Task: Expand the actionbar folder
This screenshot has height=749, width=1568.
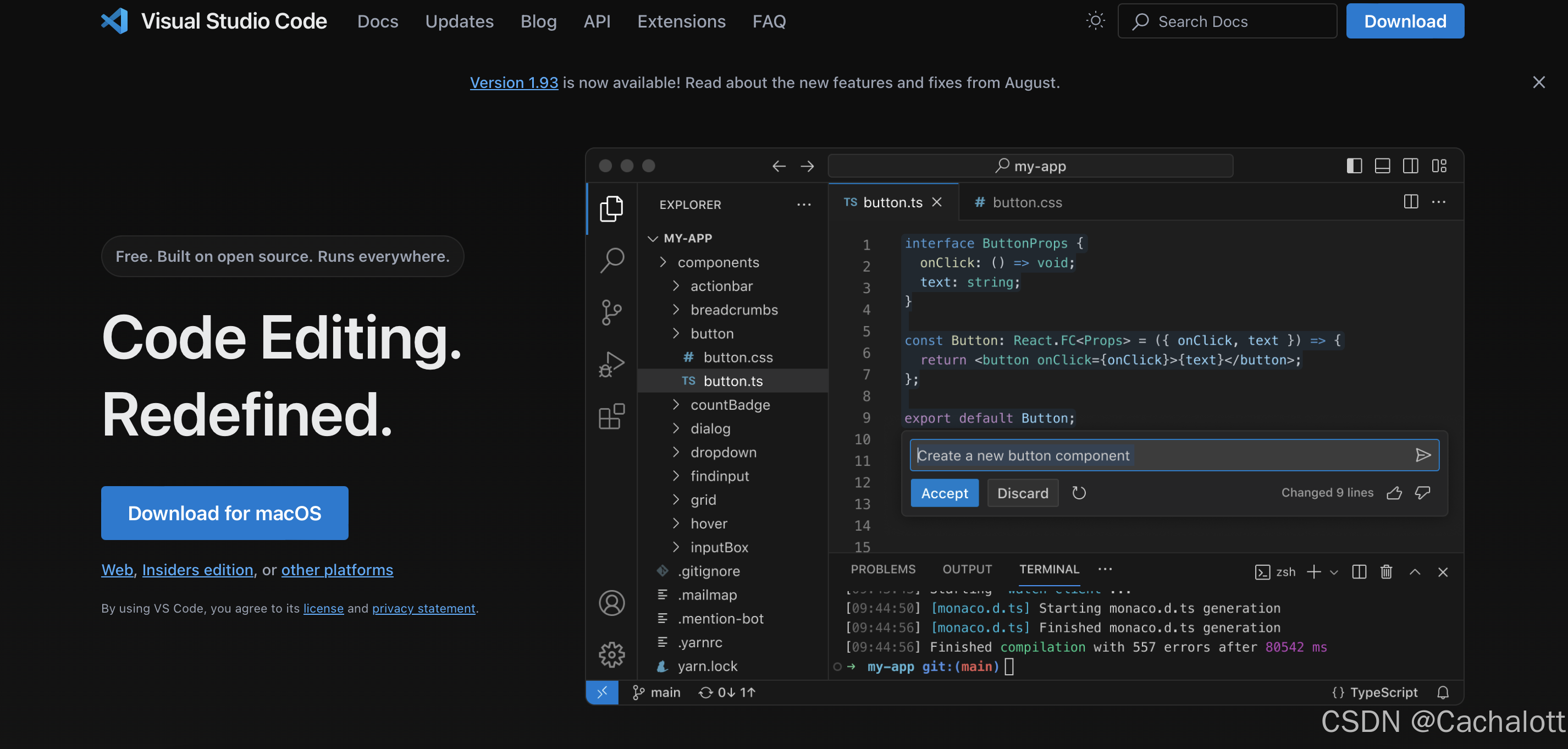Action: [x=732, y=285]
